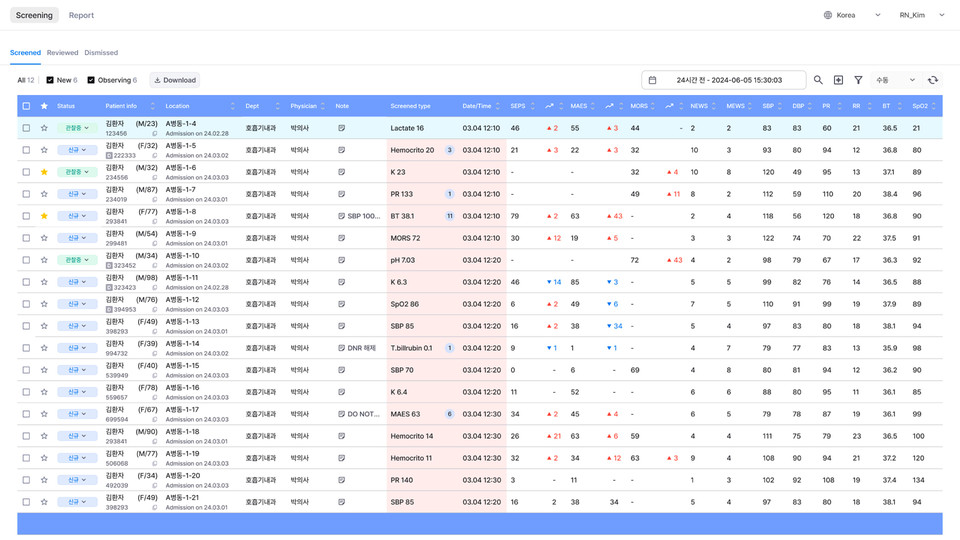Open the filter funnel icon
The width and height of the screenshot is (960, 540).
858,80
